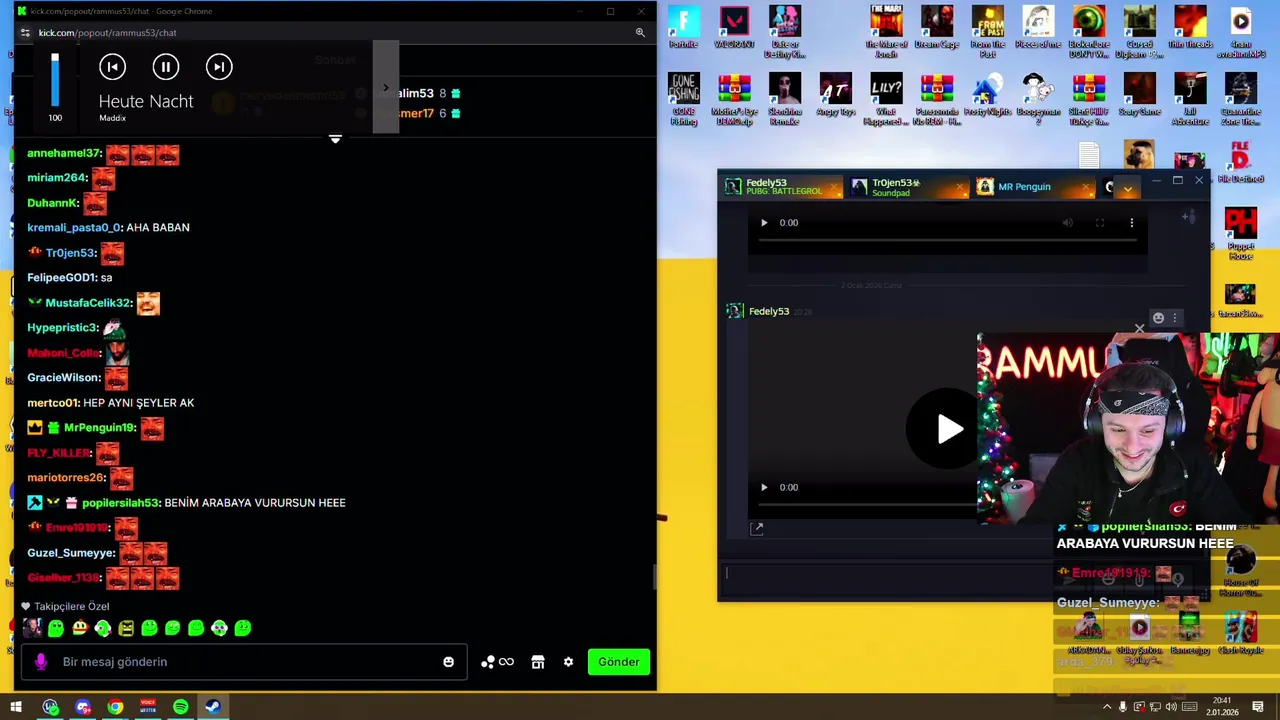Viewport: 1280px width, 720px height.
Task: Pop out lower clip with external icon
Action: (757, 529)
